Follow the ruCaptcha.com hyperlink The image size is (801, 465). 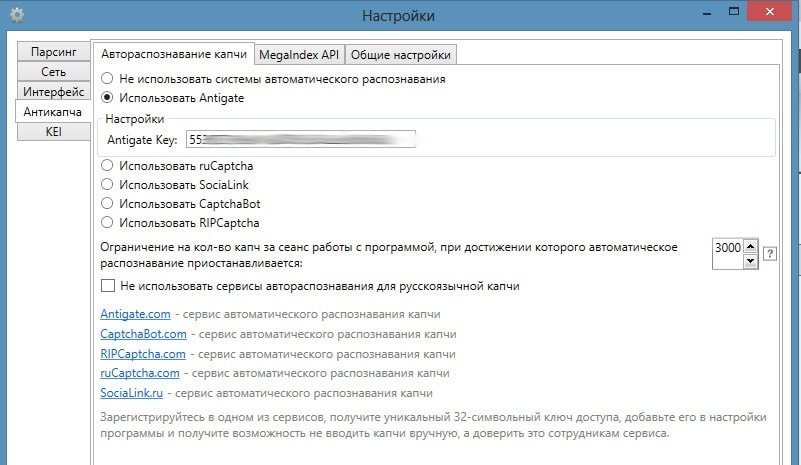pos(139,373)
